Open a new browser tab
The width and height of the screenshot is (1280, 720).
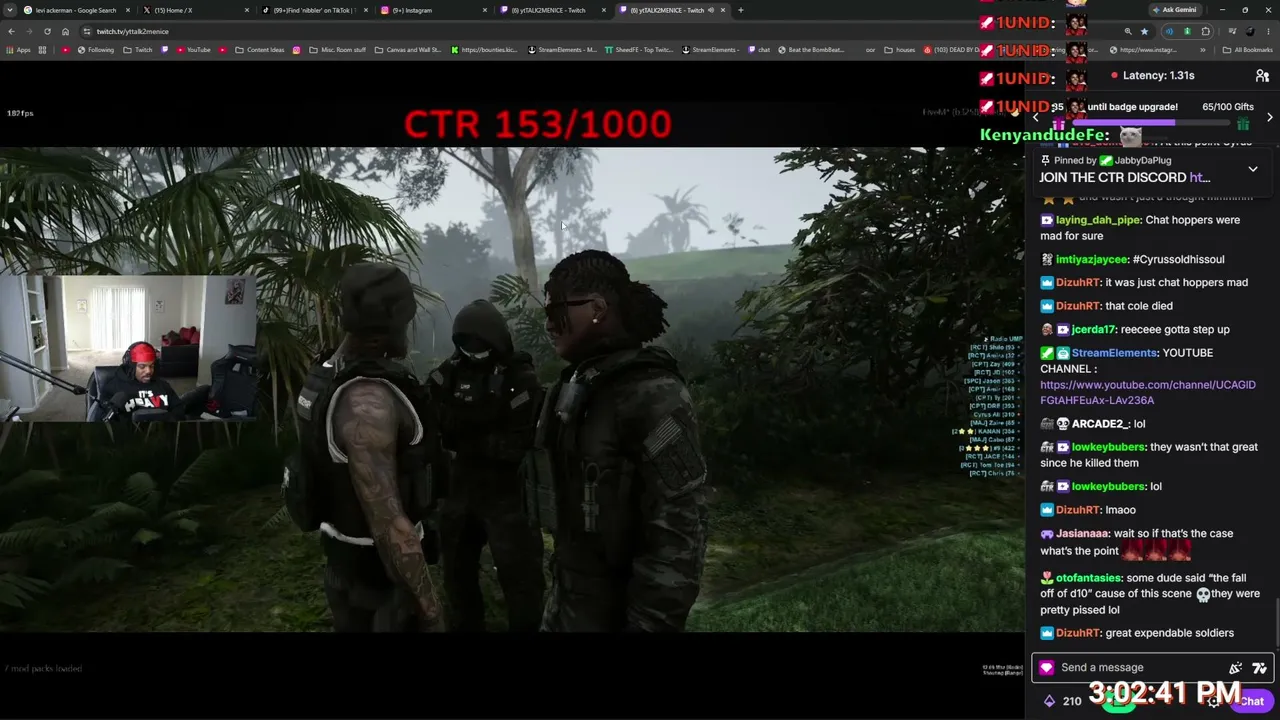tap(740, 10)
